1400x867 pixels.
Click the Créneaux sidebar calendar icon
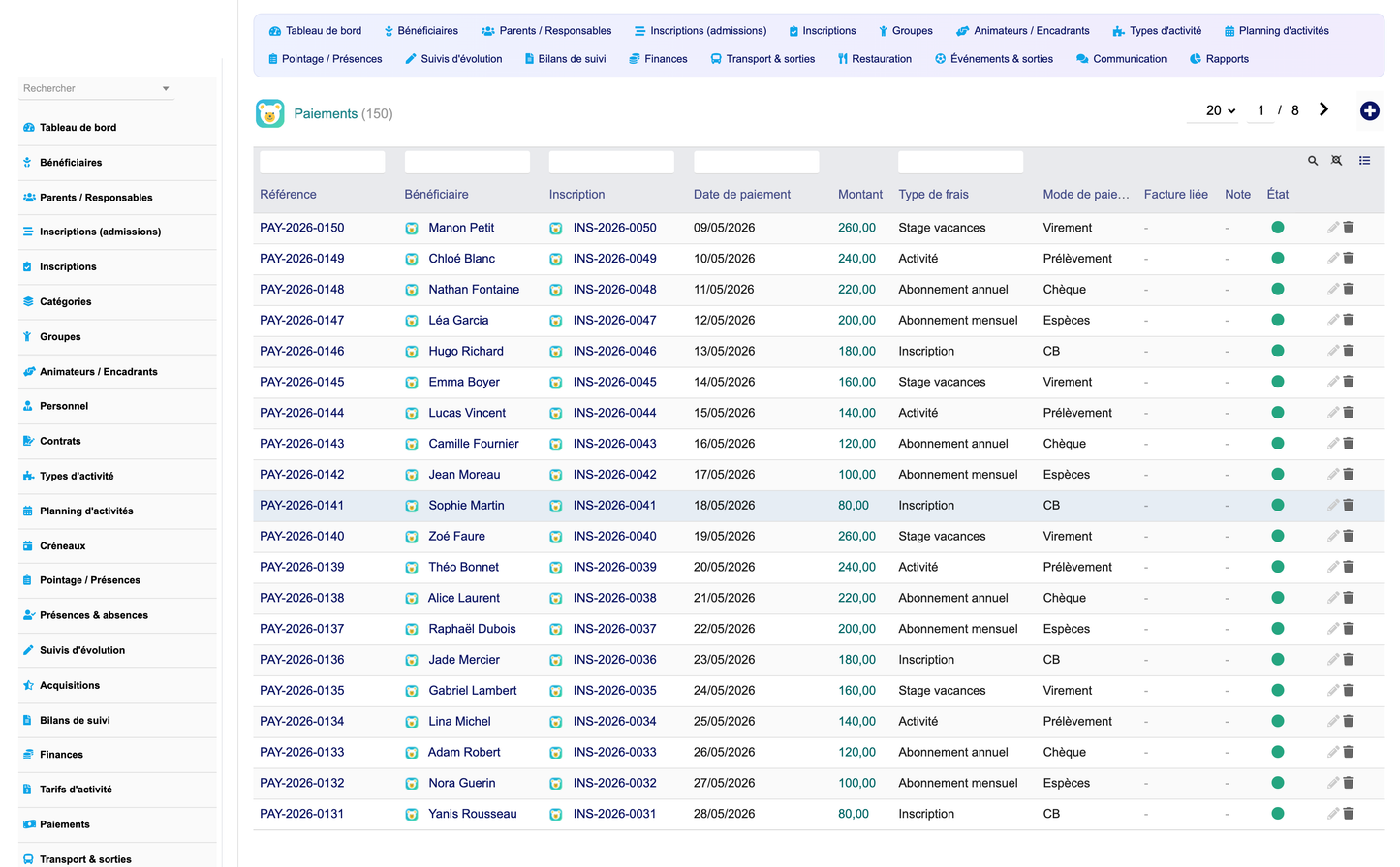[x=28, y=546]
